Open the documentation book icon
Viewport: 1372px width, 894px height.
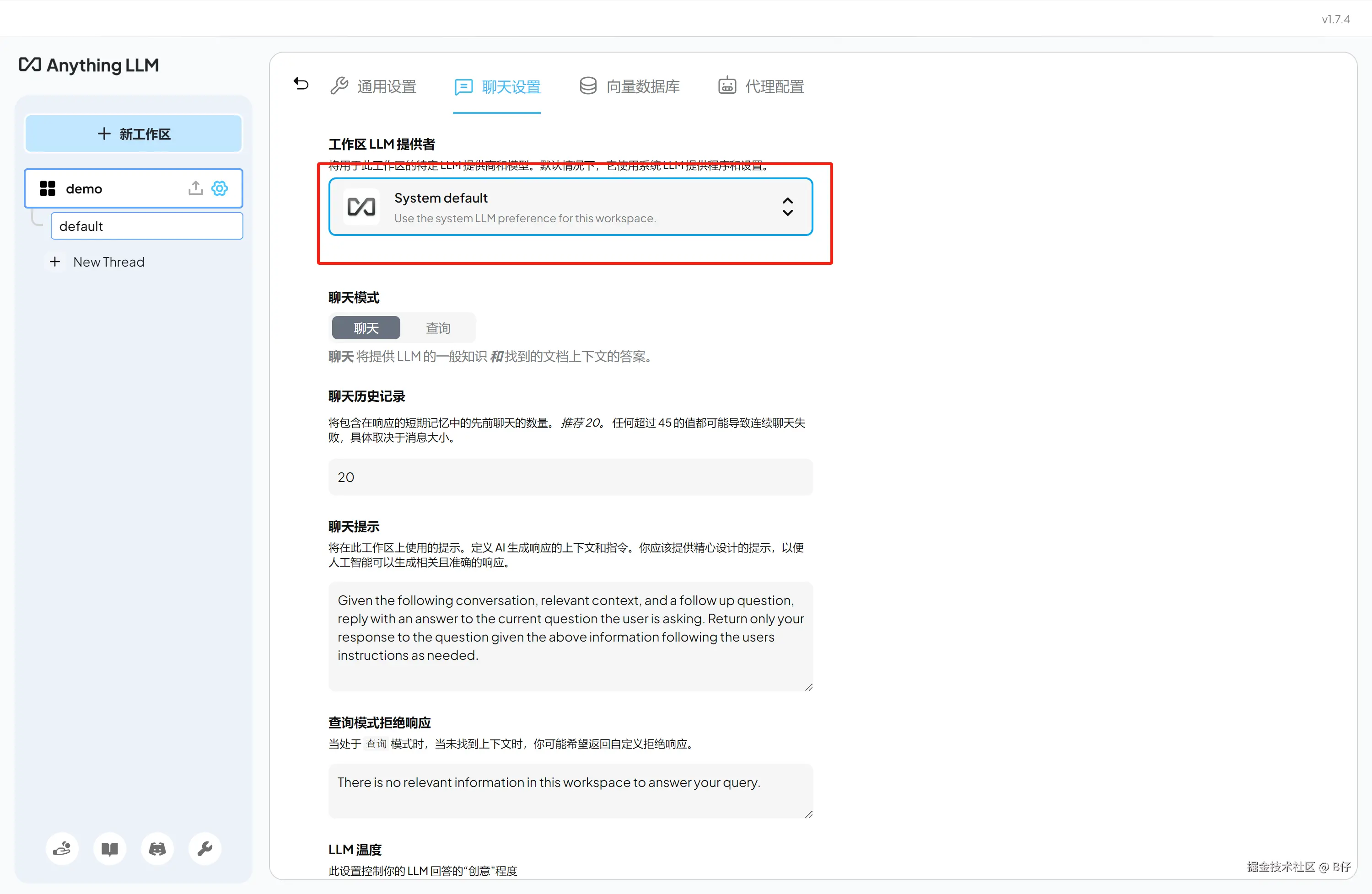coord(109,848)
